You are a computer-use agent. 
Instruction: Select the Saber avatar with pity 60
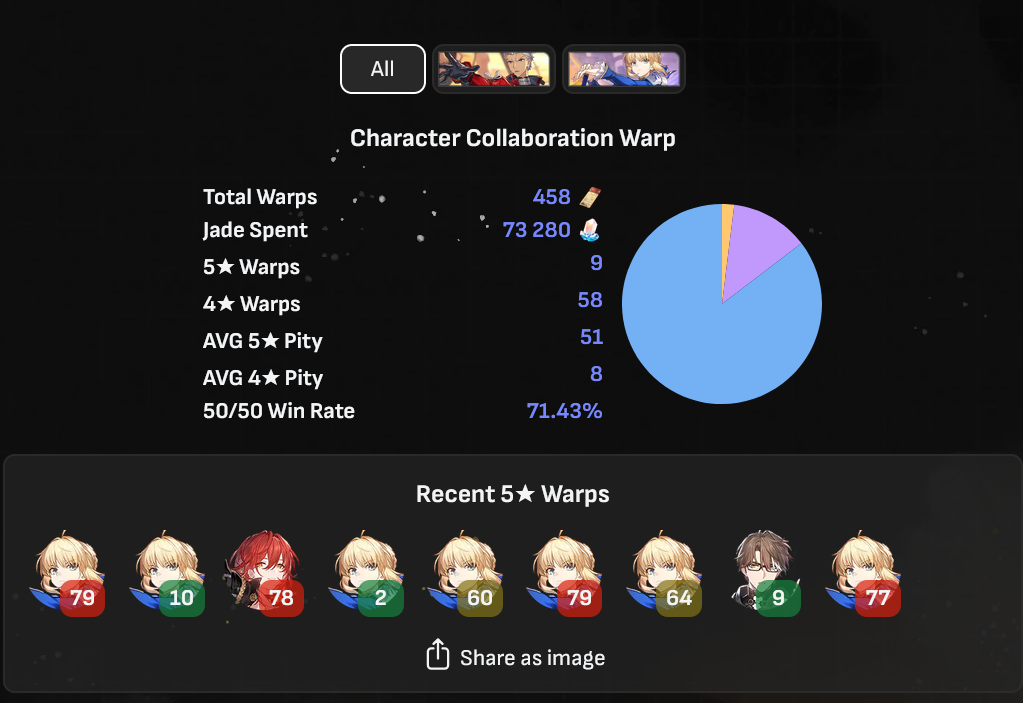pyautogui.click(x=466, y=572)
